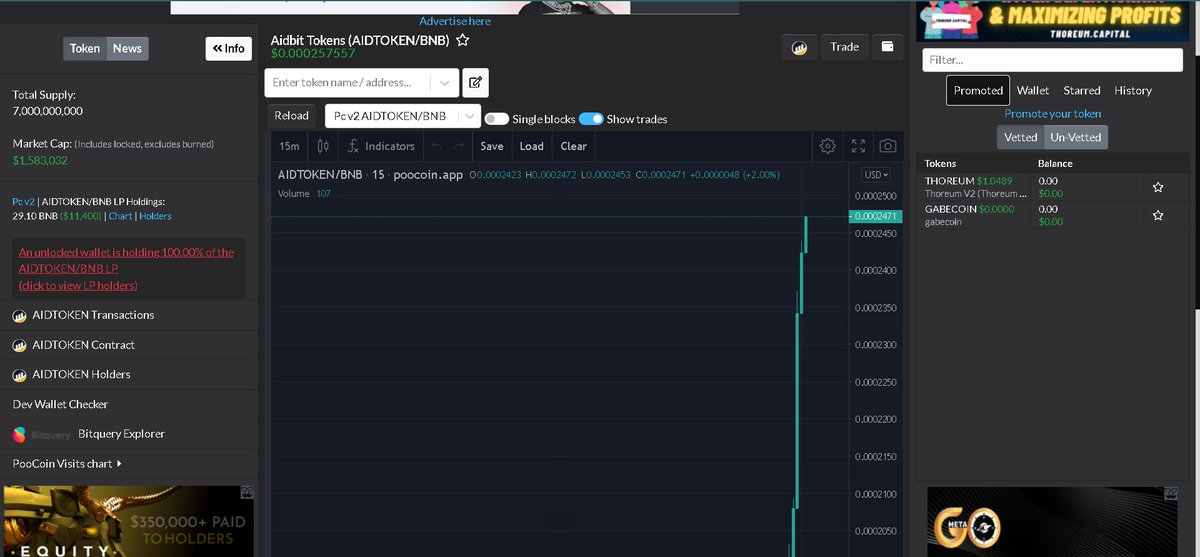Select the Vetted filter
This screenshot has width=1200, height=557.
1020,137
